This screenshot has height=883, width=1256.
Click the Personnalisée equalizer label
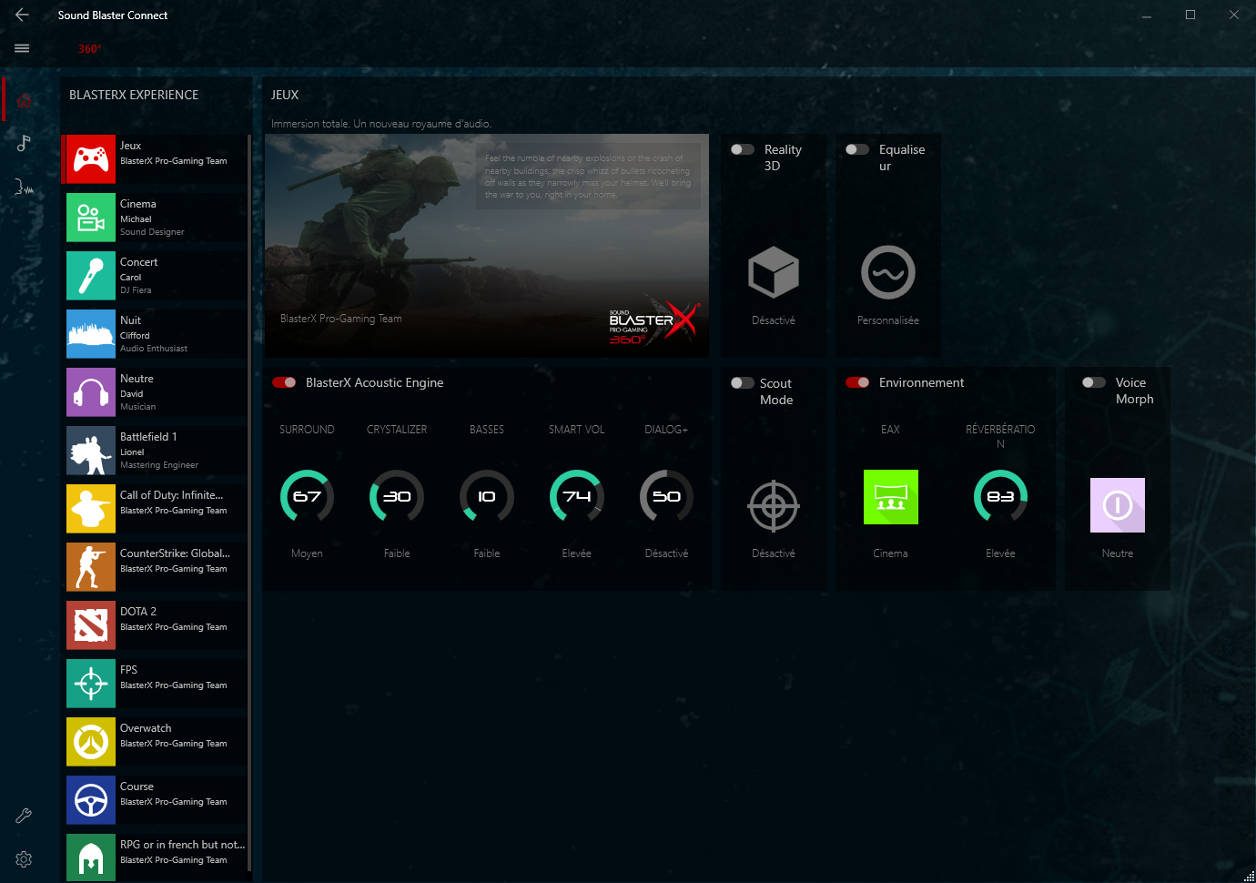pyautogui.click(x=888, y=321)
